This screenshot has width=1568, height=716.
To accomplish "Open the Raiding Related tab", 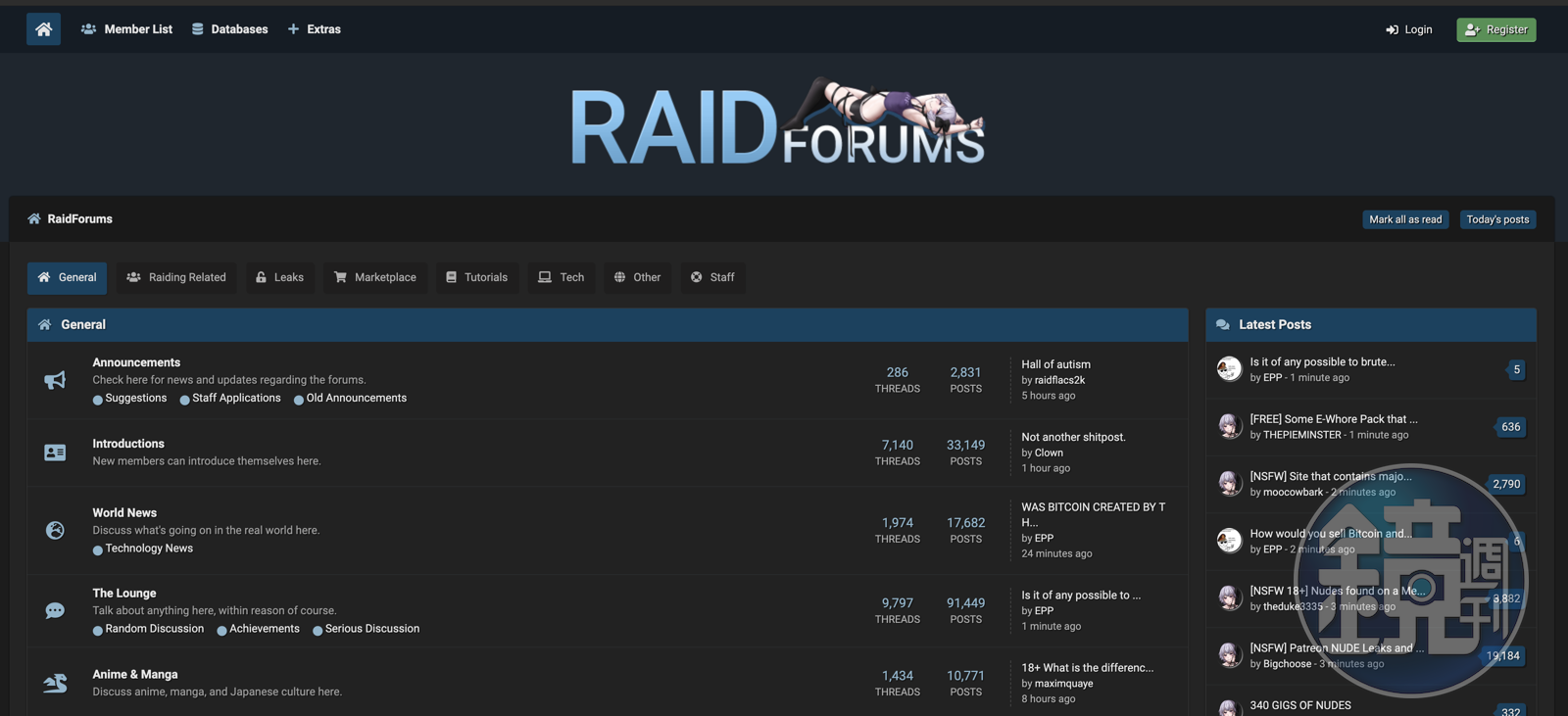I will (x=176, y=277).
